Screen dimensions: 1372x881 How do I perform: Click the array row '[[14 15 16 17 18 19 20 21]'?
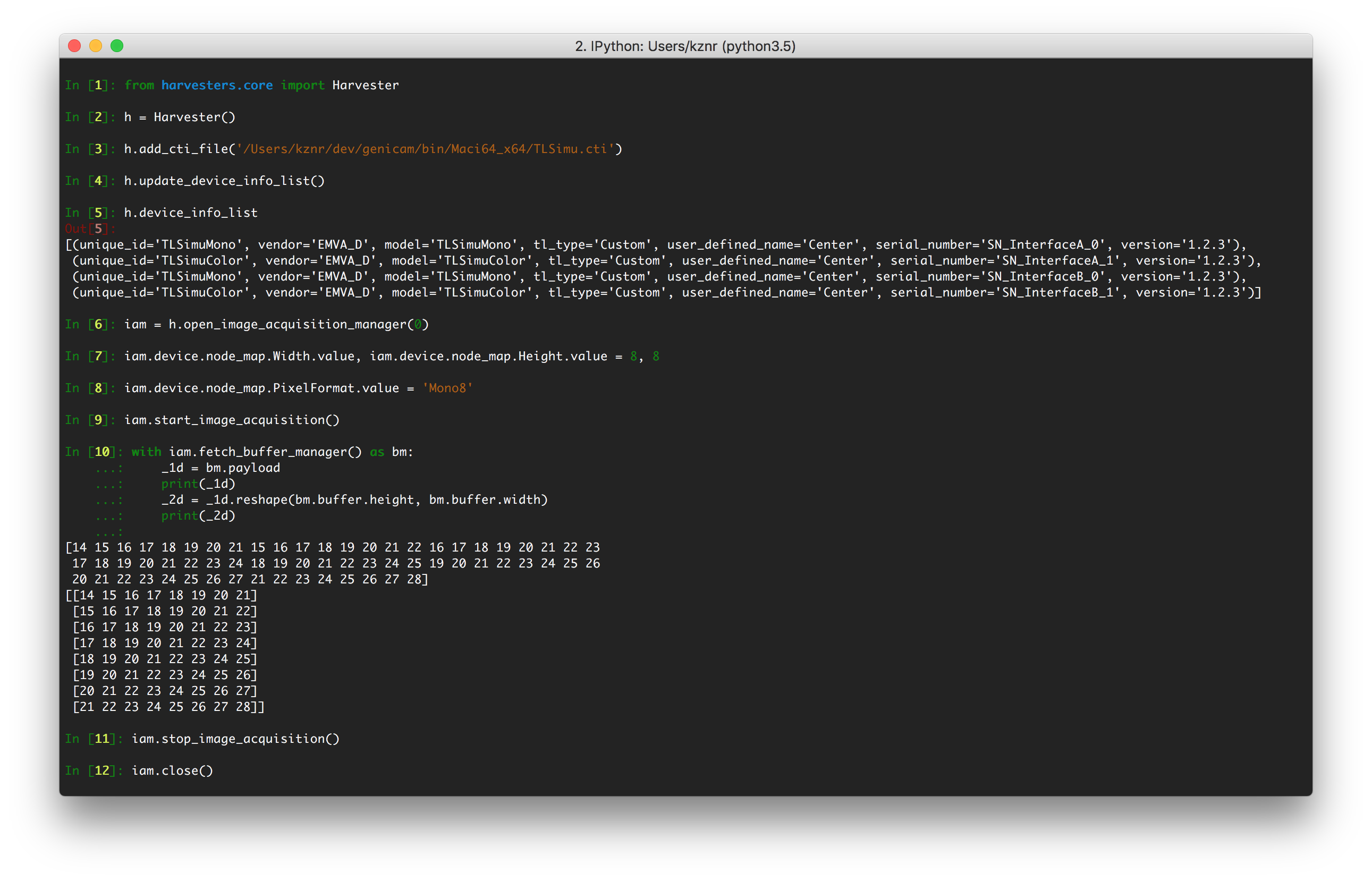pyautogui.click(x=162, y=596)
